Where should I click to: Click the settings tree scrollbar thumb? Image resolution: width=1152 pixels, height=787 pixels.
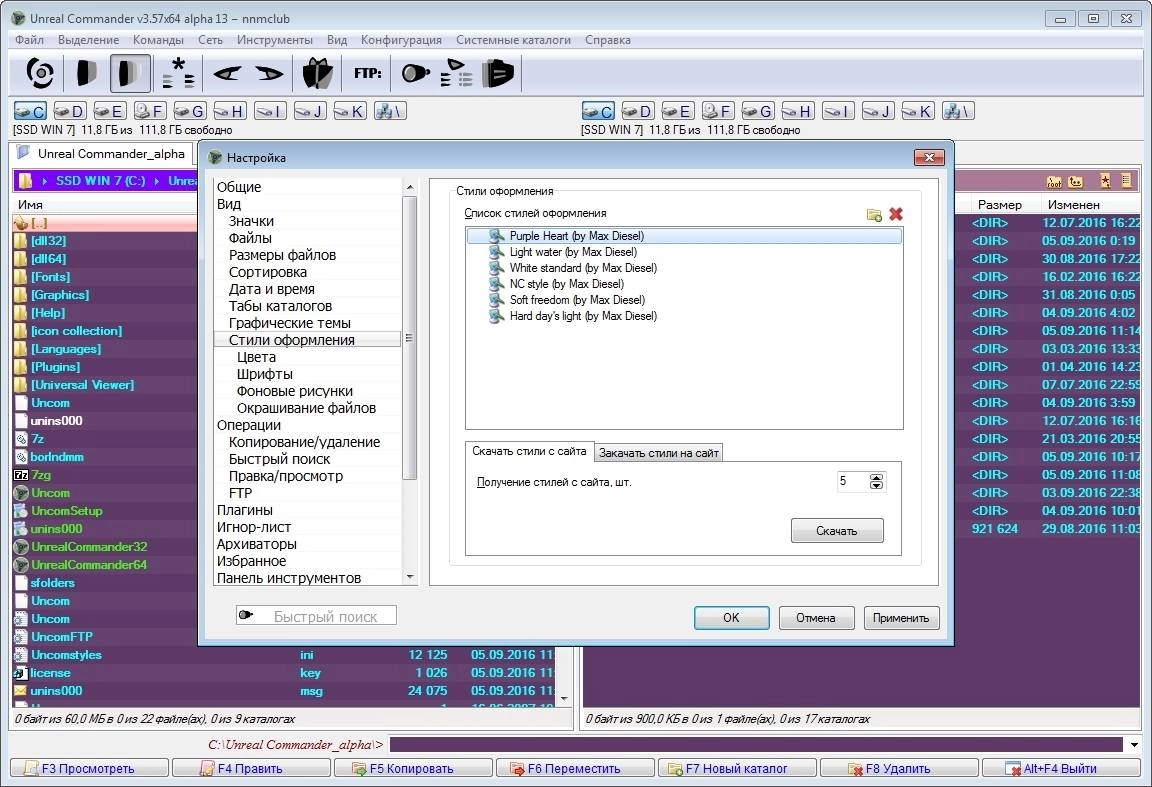pos(409,337)
